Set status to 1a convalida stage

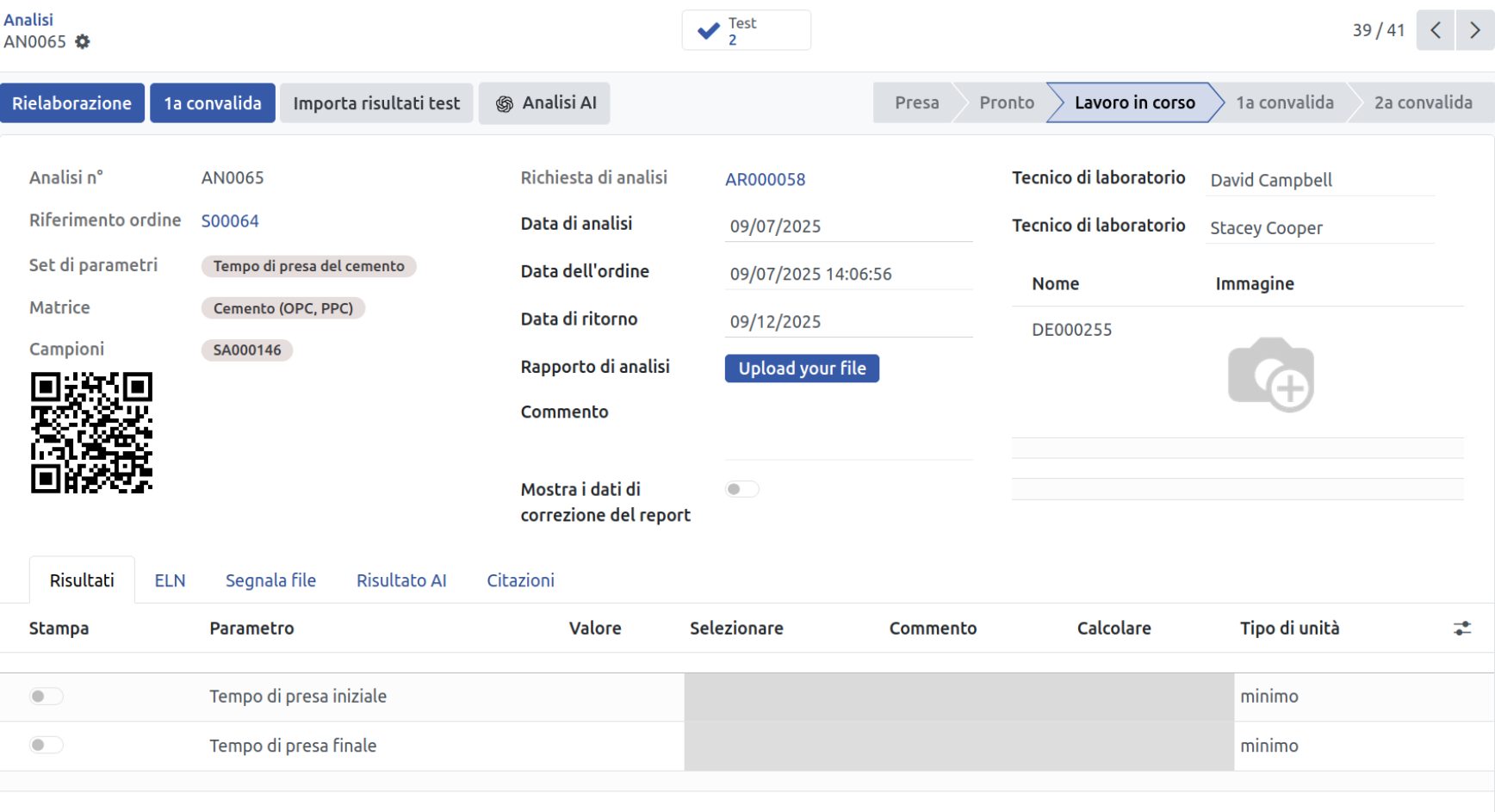[x=1284, y=103]
